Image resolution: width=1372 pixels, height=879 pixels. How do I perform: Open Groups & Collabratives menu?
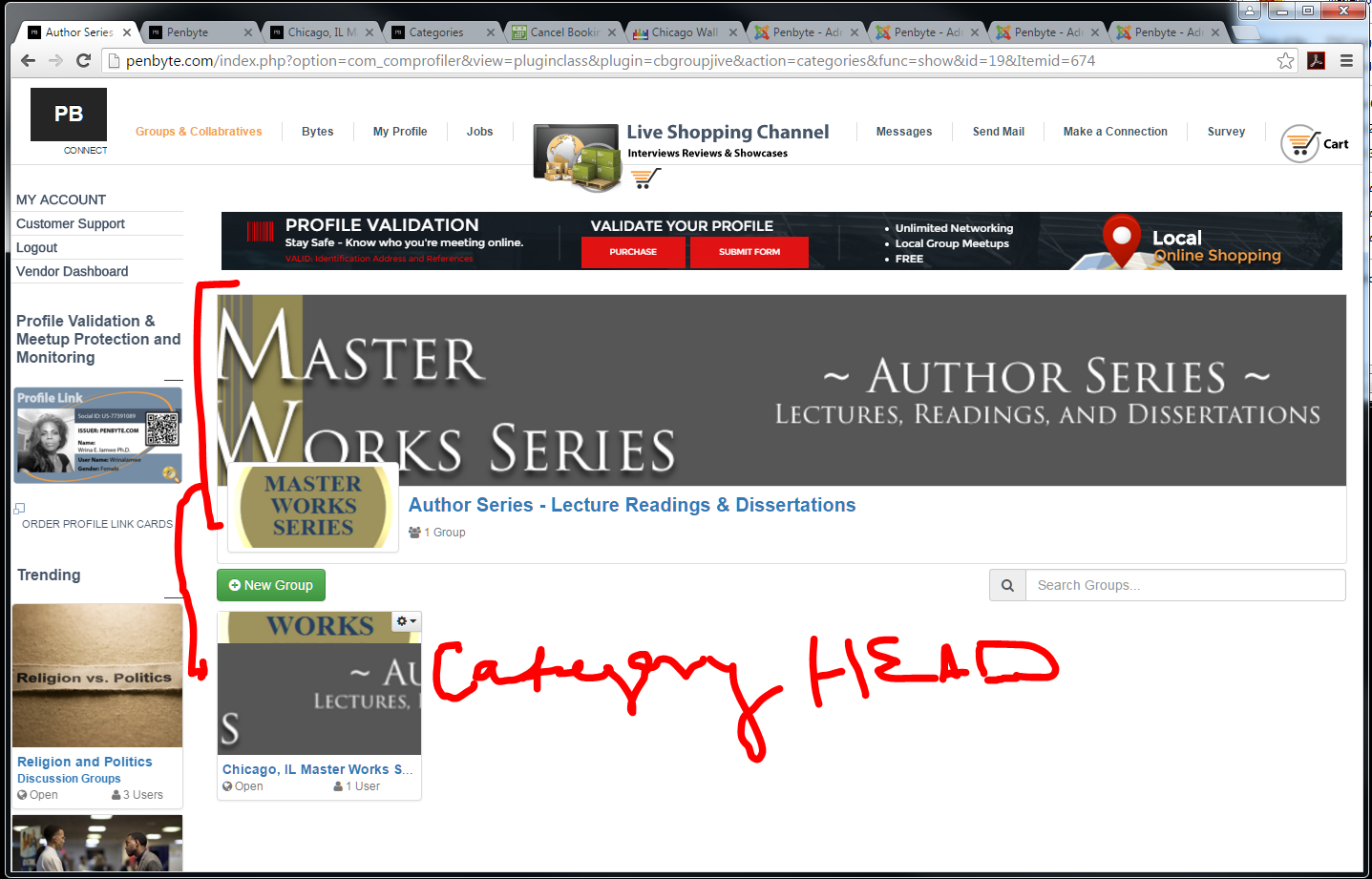click(x=199, y=132)
